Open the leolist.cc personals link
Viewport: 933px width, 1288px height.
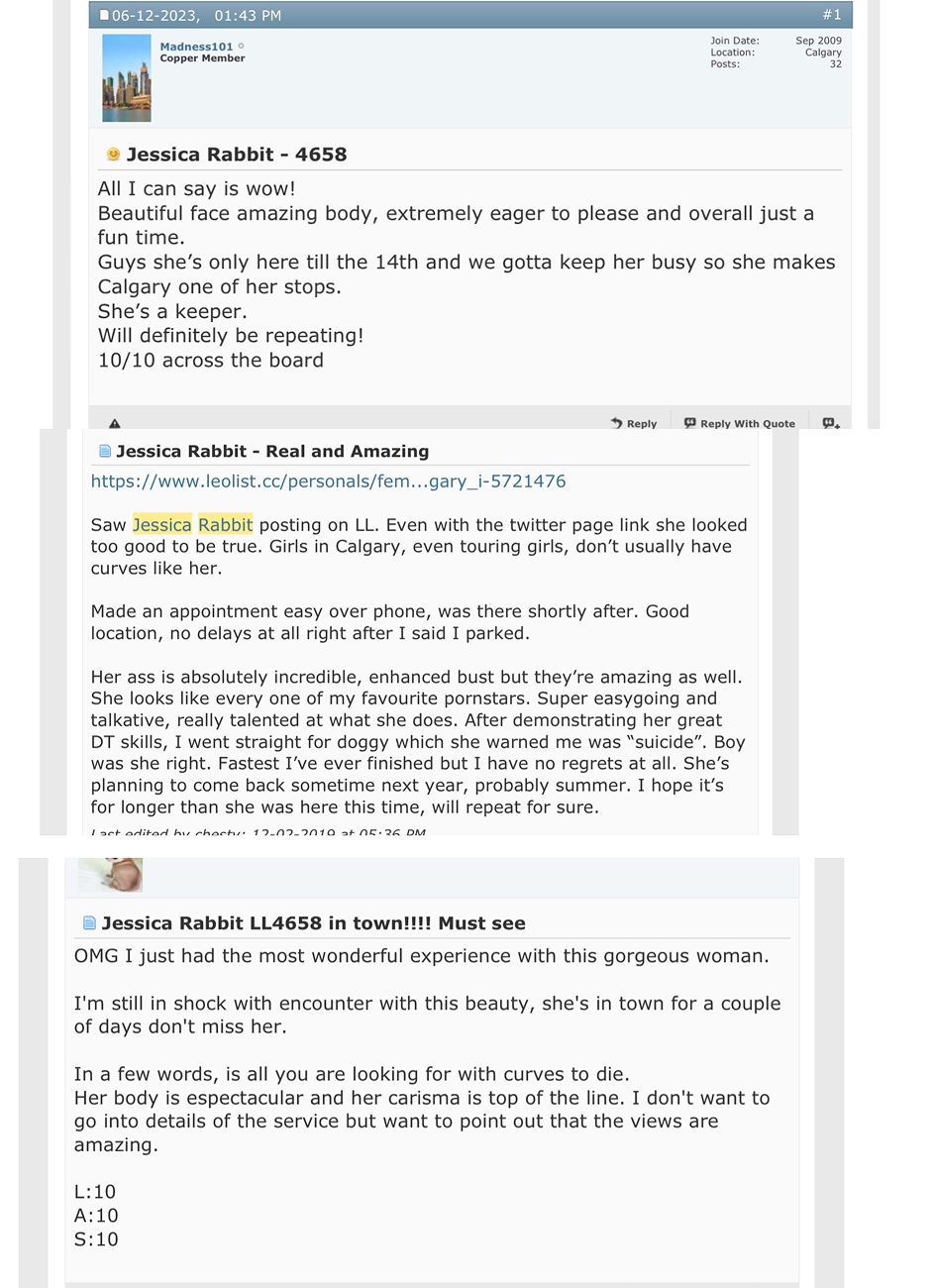(328, 482)
